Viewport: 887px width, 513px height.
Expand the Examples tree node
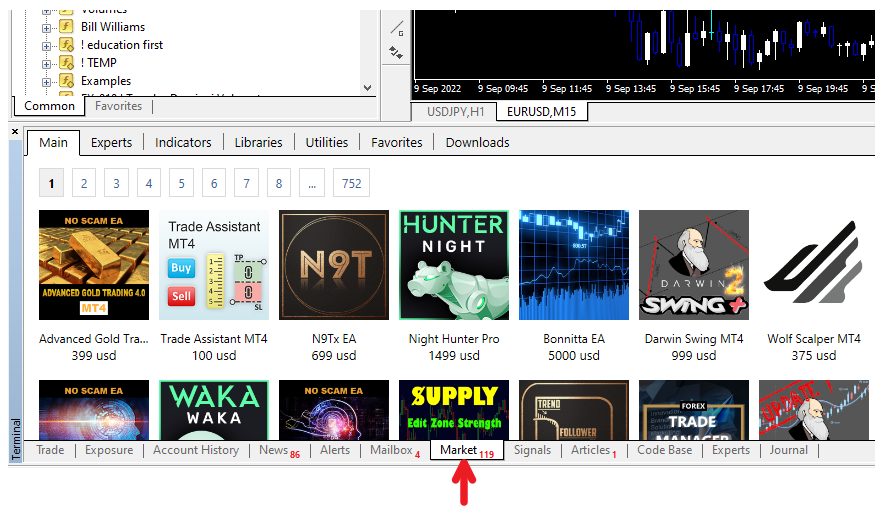(46, 82)
